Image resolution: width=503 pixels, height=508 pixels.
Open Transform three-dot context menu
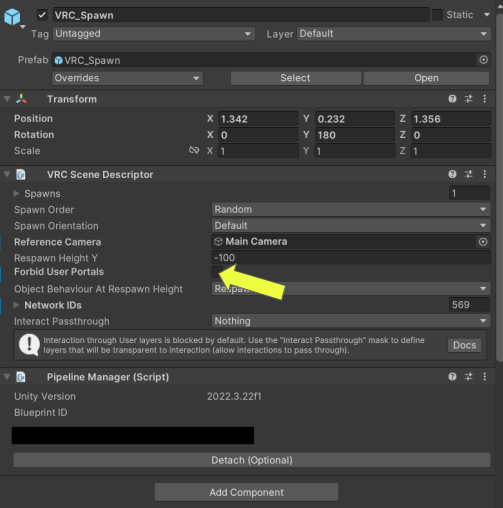coord(485,99)
